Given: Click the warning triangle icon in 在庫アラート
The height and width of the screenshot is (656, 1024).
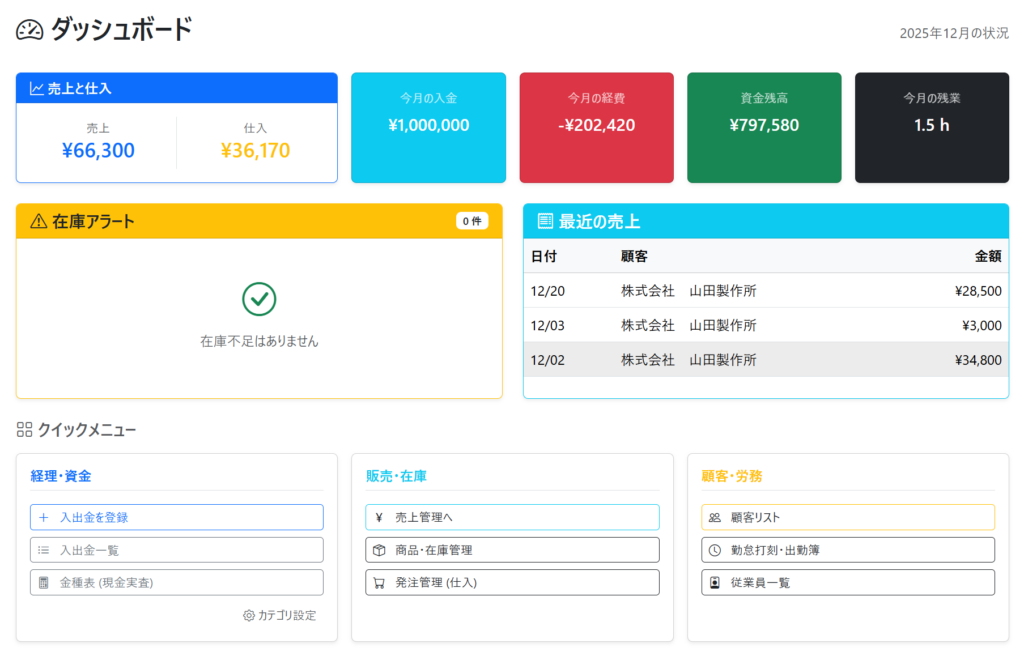Looking at the screenshot, I should pos(39,221).
